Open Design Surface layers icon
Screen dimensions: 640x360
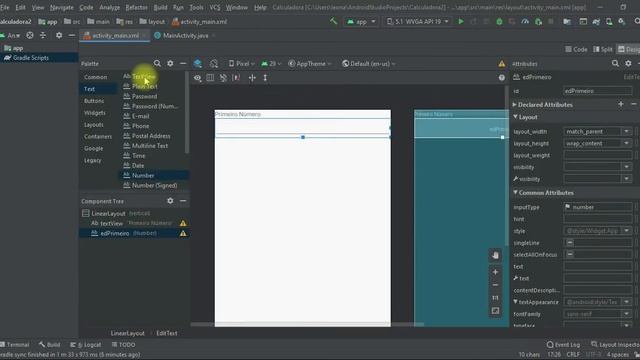198,64
